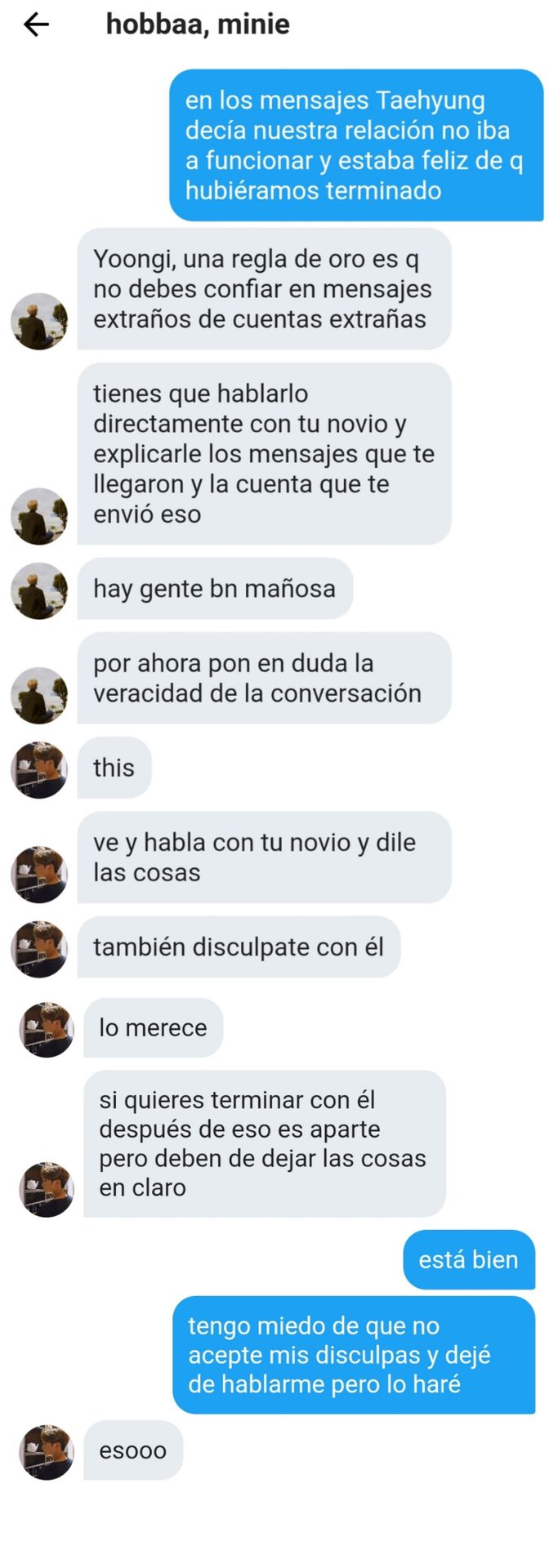Tap the back arrow icon
Image resolution: width=558 pixels, height=1568 pixels.
coord(37,25)
